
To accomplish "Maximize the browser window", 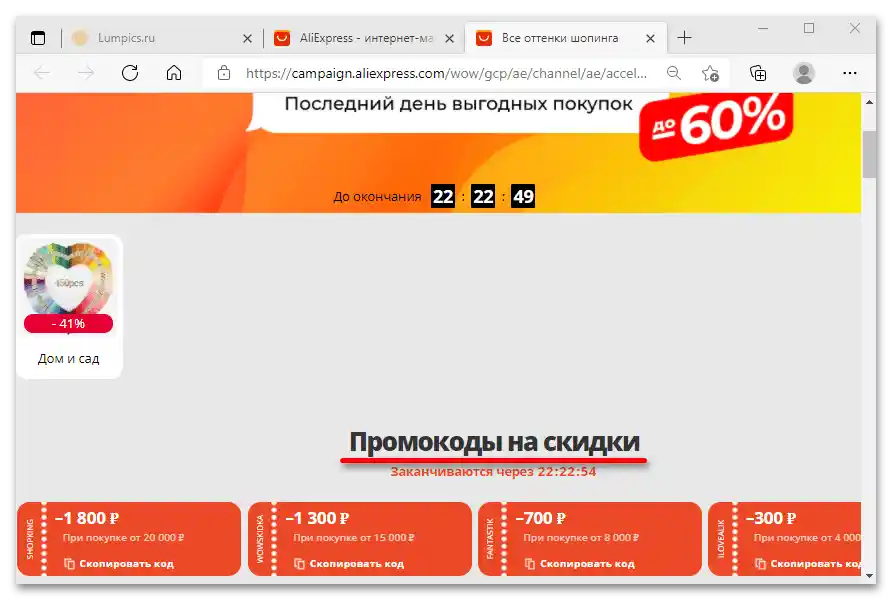I will click(x=808, y=28).
